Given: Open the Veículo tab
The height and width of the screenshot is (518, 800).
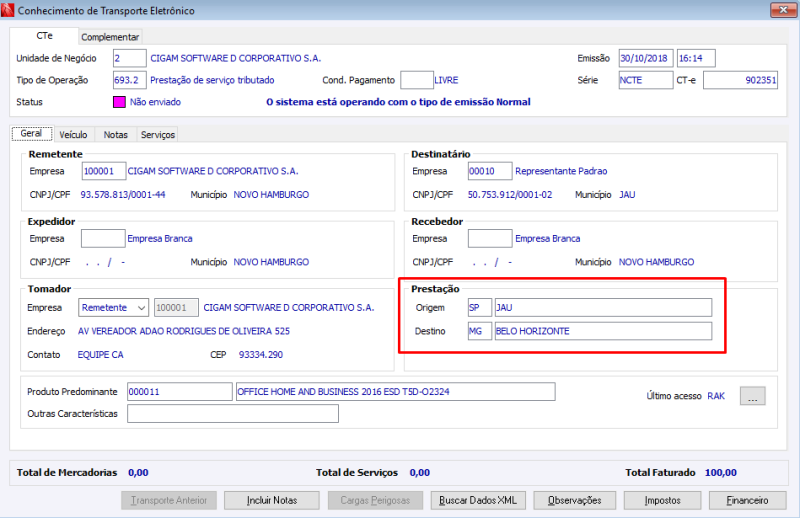Looking at the screenshot, I should click(x=73, y=135).
